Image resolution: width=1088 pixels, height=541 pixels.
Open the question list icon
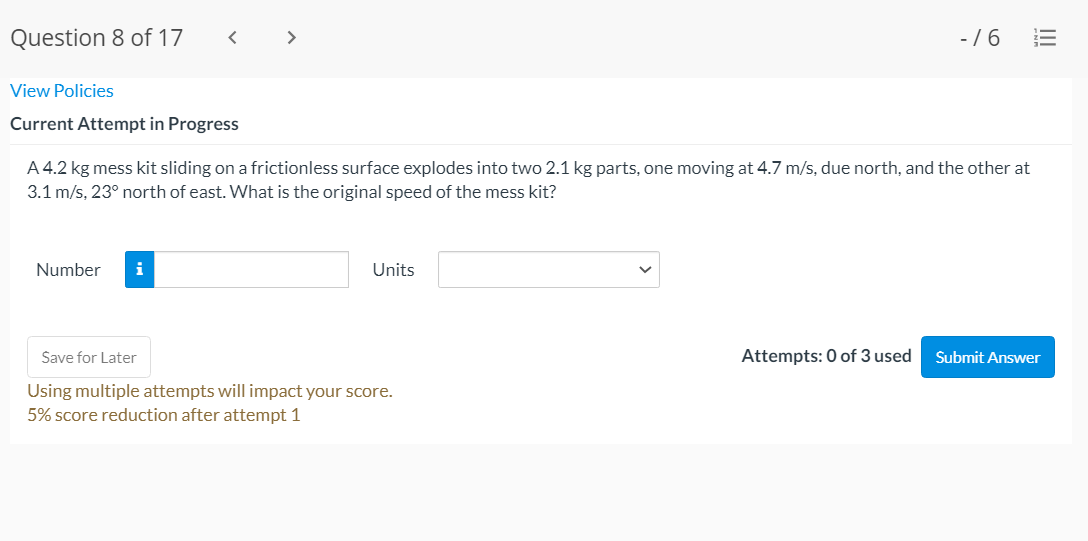(1044, 38)
